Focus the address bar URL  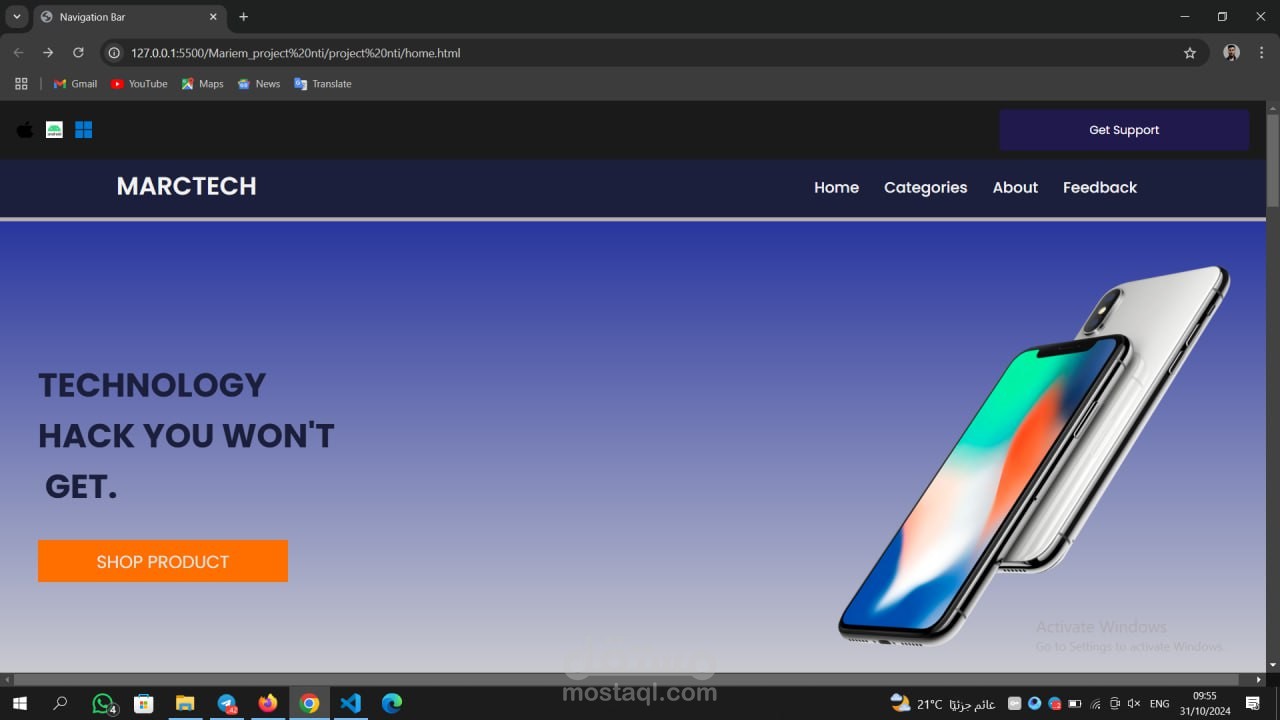pos(296,53)
